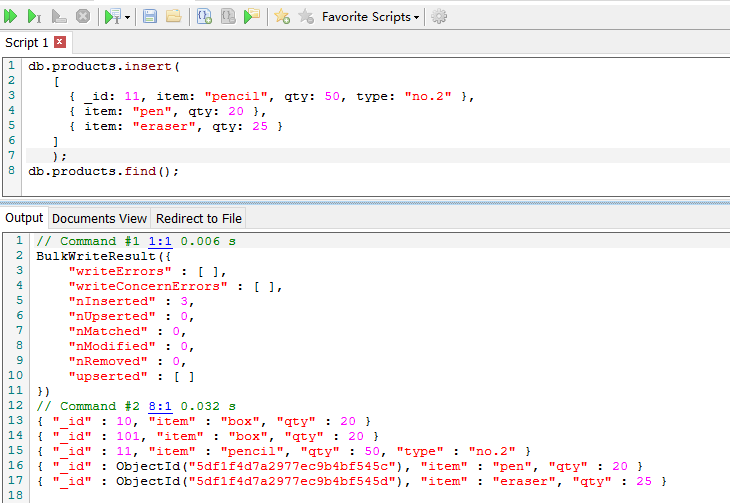This screenshot has height=503, width=730.
Task: Click the "pencil" string in script editor
Action: coord(236,96)
